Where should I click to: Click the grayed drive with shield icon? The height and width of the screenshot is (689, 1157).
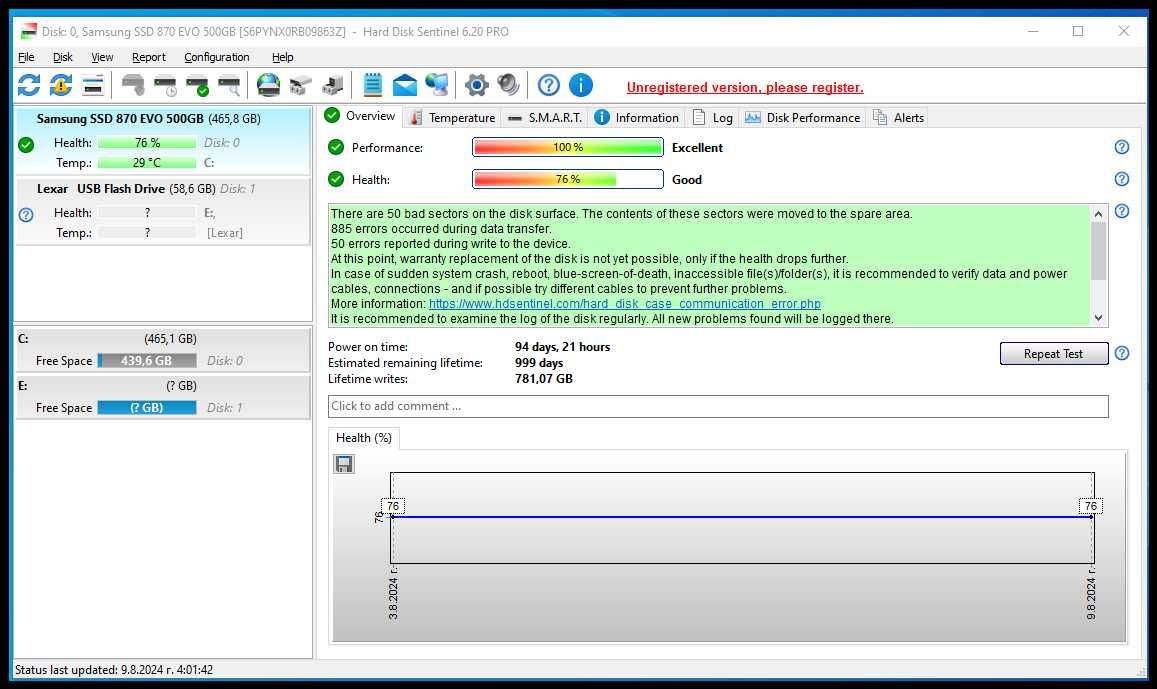click(x=133, y=86)
